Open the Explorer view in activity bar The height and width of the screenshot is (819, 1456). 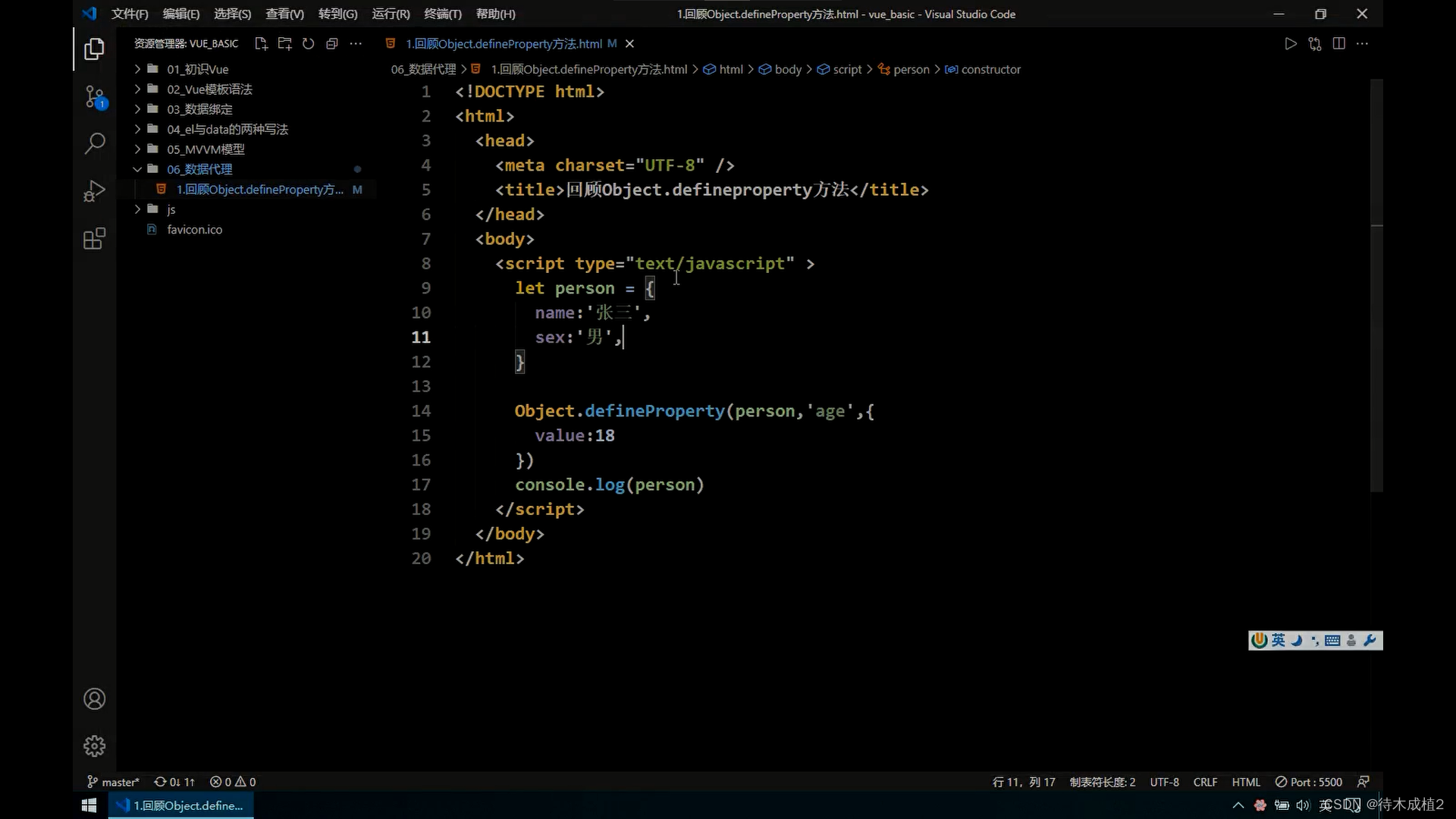point(94,49)
